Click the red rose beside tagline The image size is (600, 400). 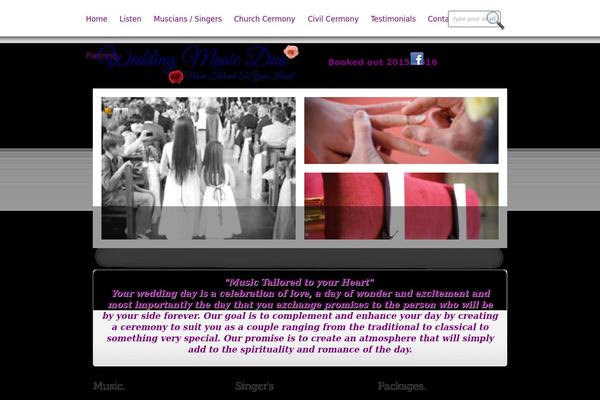tap(176, 77)
